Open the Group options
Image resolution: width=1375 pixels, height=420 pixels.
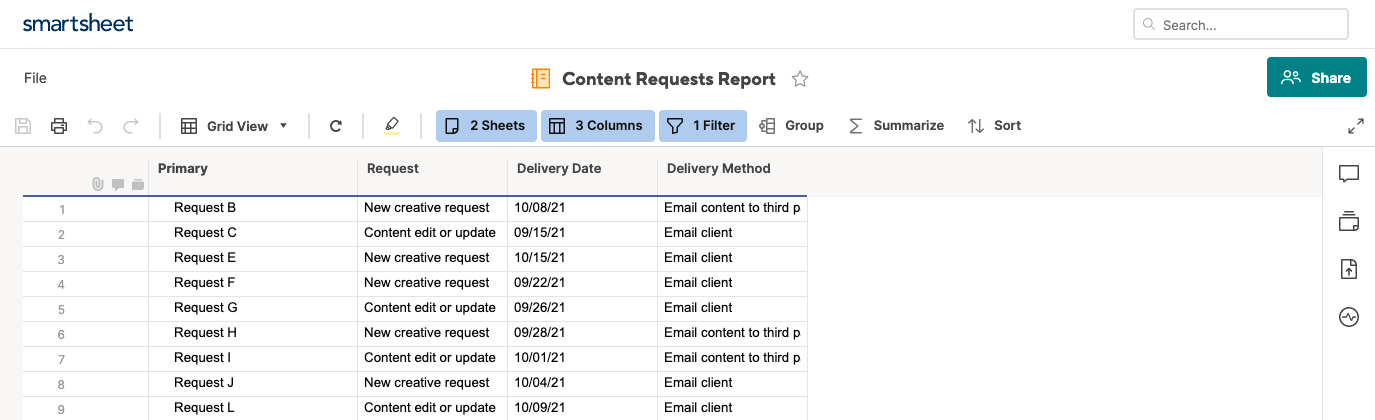pos(792,126)
